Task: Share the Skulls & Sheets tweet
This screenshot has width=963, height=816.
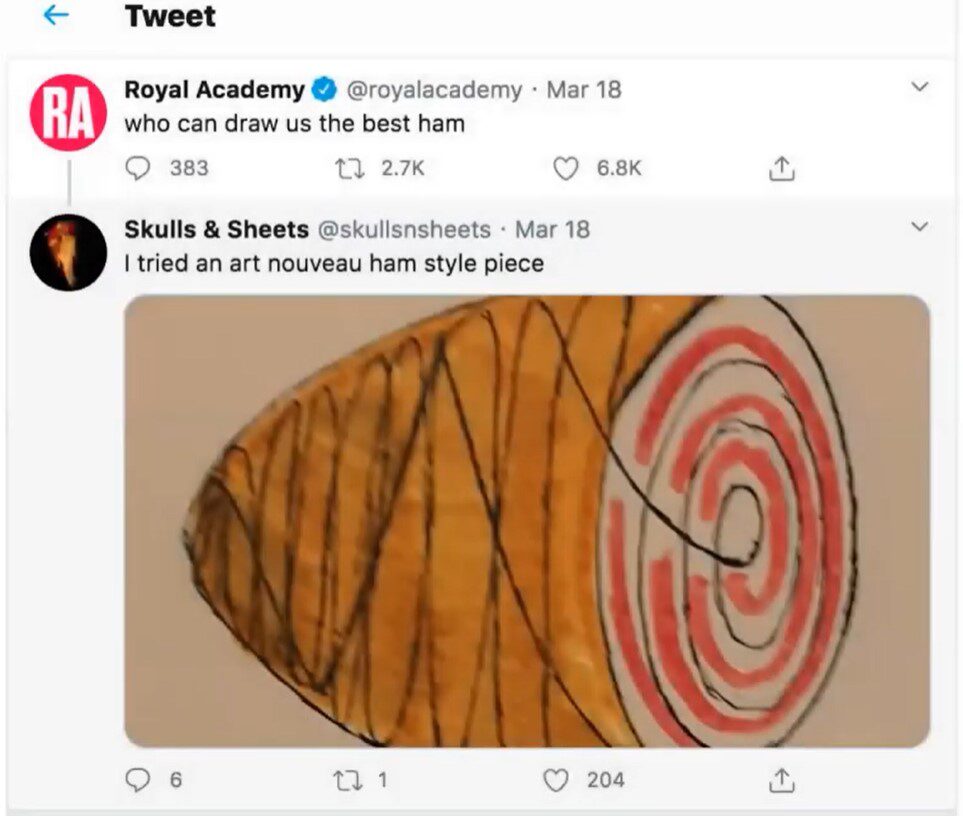Action: point(782,779)
